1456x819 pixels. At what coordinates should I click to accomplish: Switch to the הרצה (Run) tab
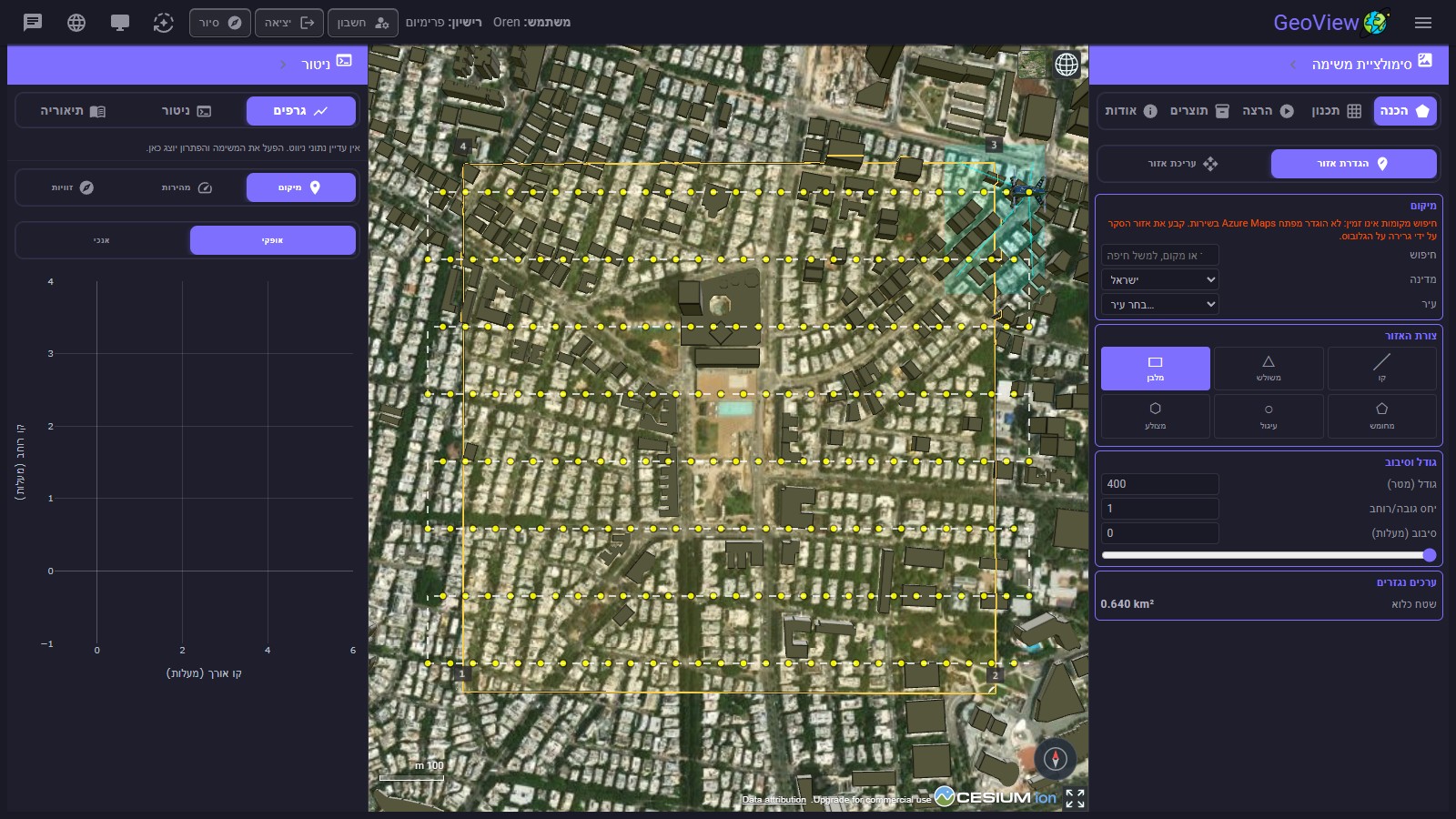[1268, 111]
